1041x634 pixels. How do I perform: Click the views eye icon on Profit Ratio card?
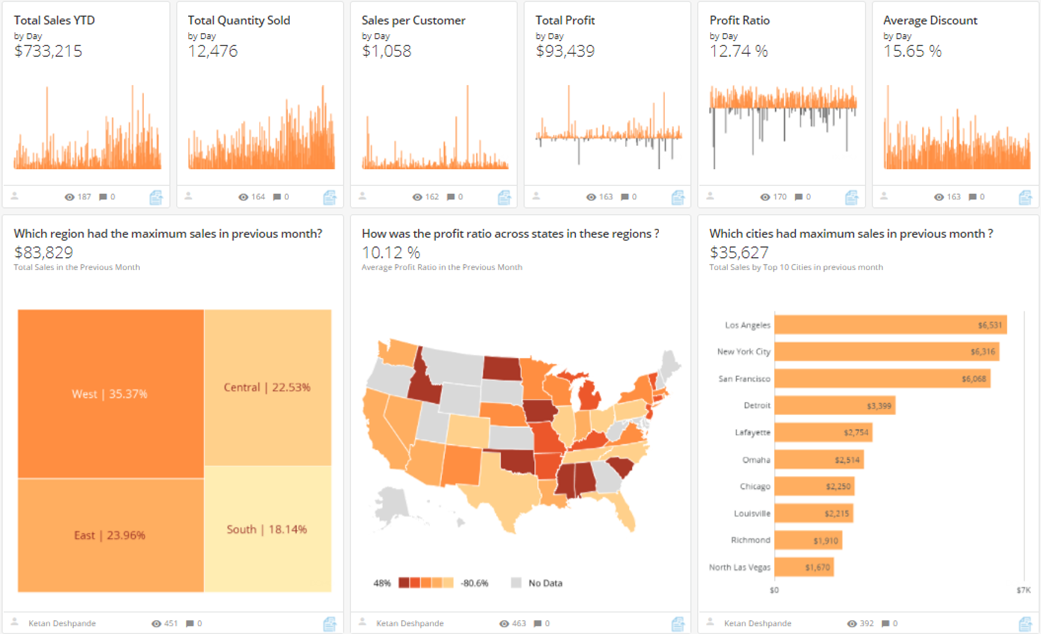(765, 198)
